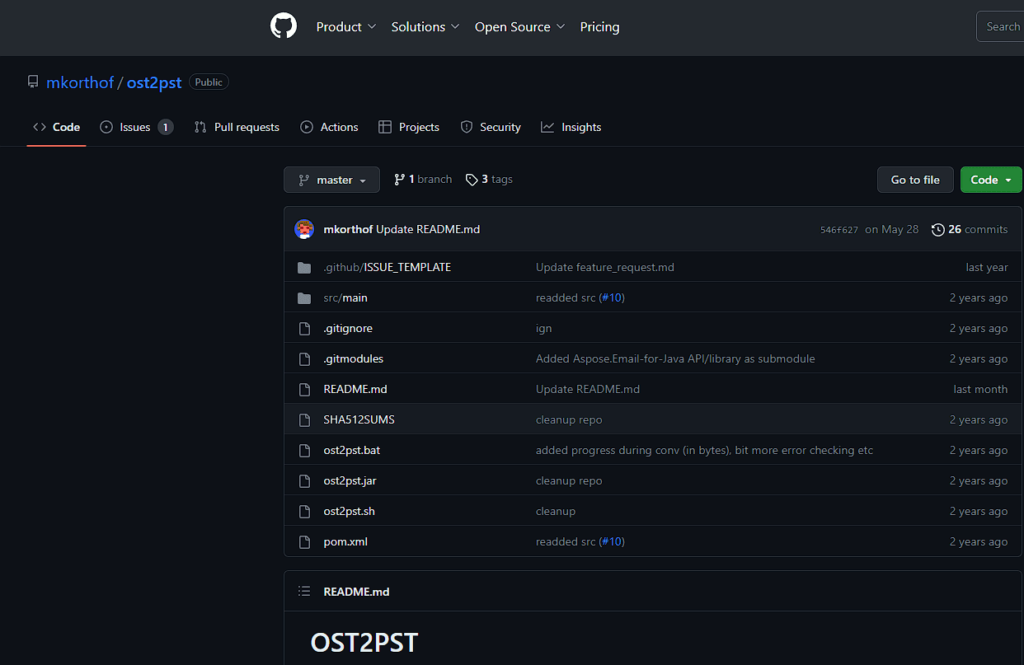Open Security via the shield icon

tap(465, 127)
